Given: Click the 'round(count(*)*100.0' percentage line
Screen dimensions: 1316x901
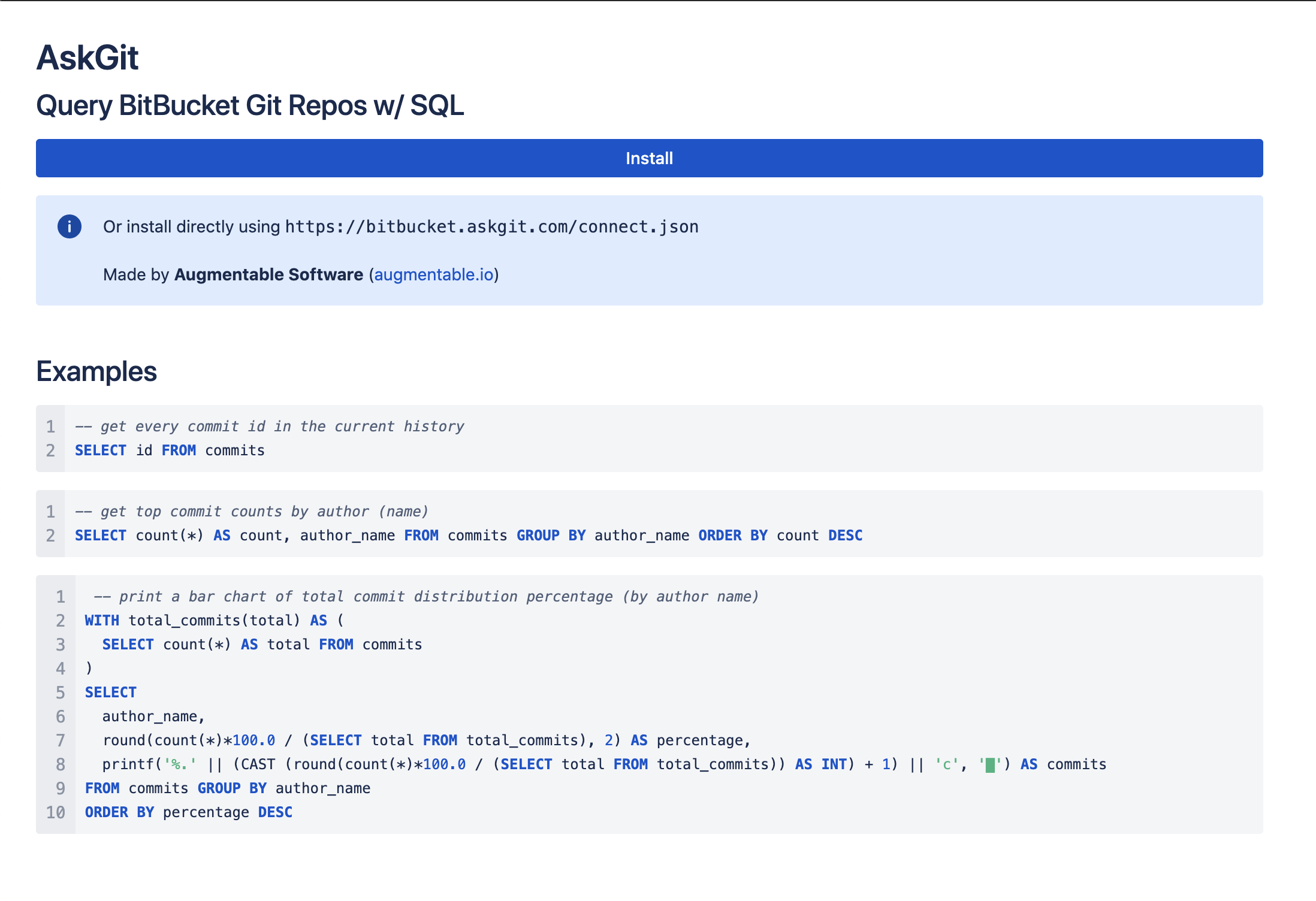Looking at the screenshot, I should pyautogui.click(x=425, y=740).
